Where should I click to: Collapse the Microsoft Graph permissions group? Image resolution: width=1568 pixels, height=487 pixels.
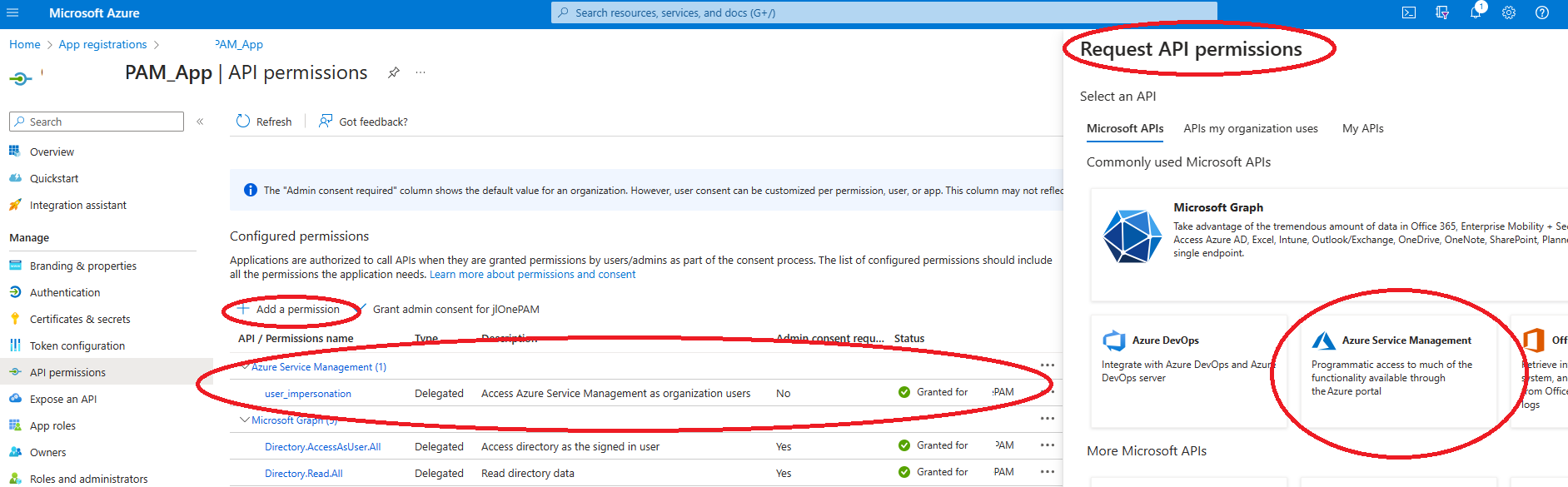click(x=245, y=420)
